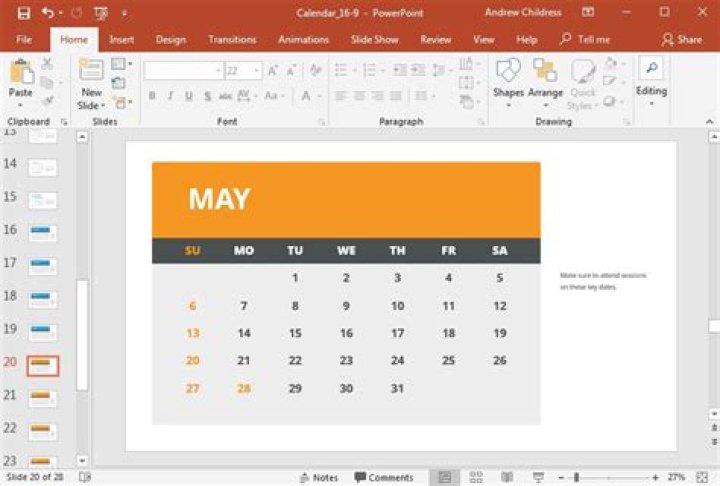Viewport: 720px width, 486px height.
Task: Open the File menu
Action: coord(24,40)
